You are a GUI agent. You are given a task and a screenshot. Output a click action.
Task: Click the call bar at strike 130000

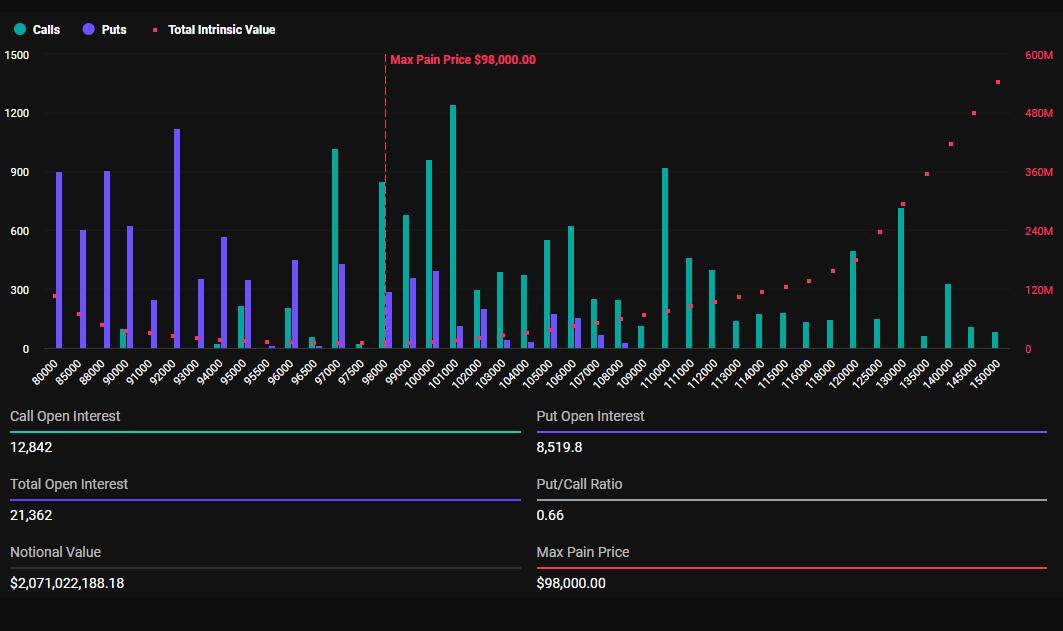(901, 278)
